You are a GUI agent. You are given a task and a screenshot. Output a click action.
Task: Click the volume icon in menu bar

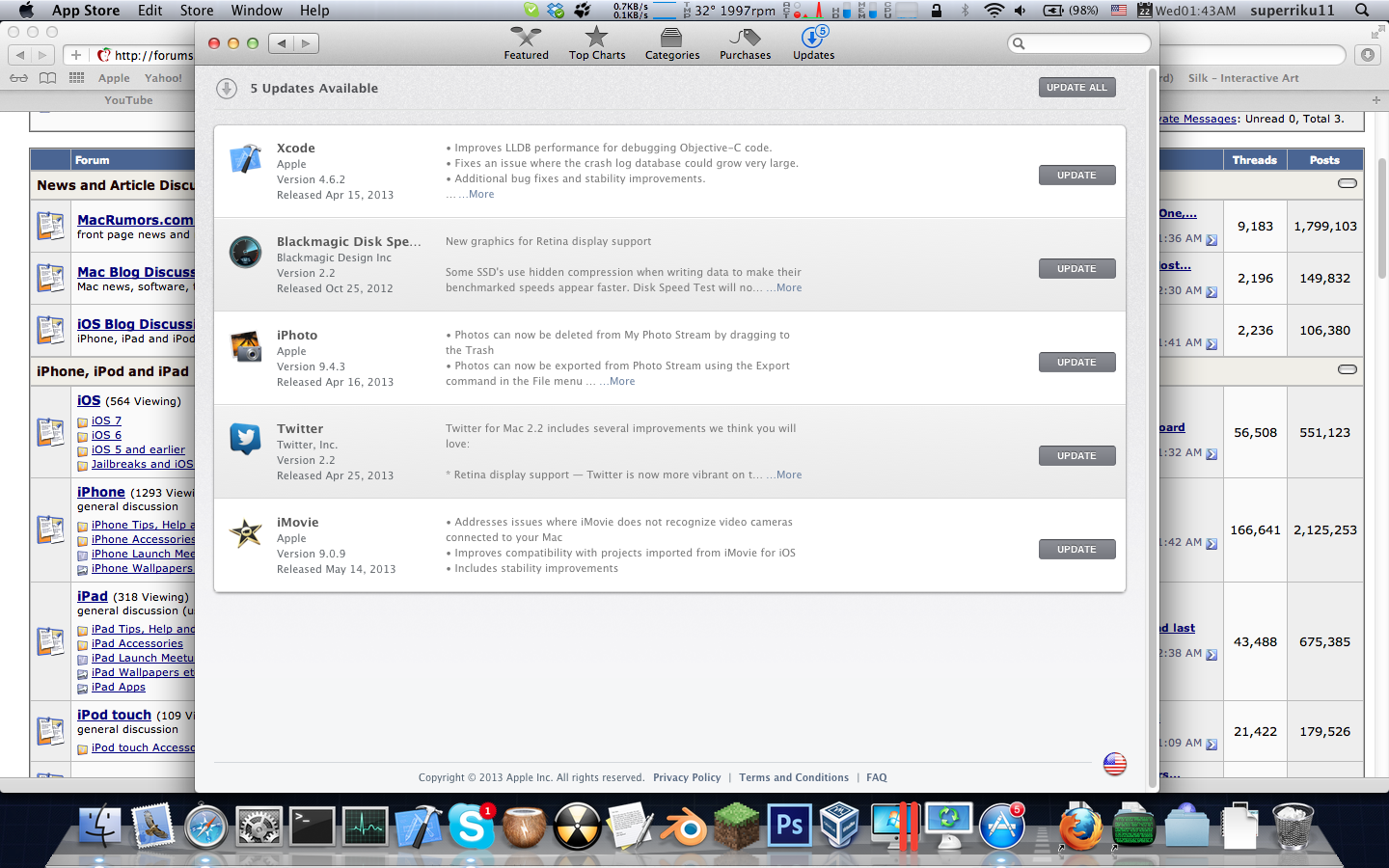1021,11
